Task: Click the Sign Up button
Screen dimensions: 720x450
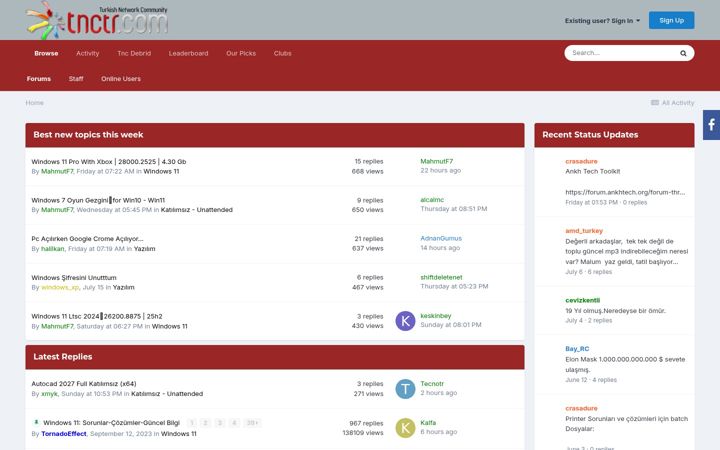Action: click(671, 20)
